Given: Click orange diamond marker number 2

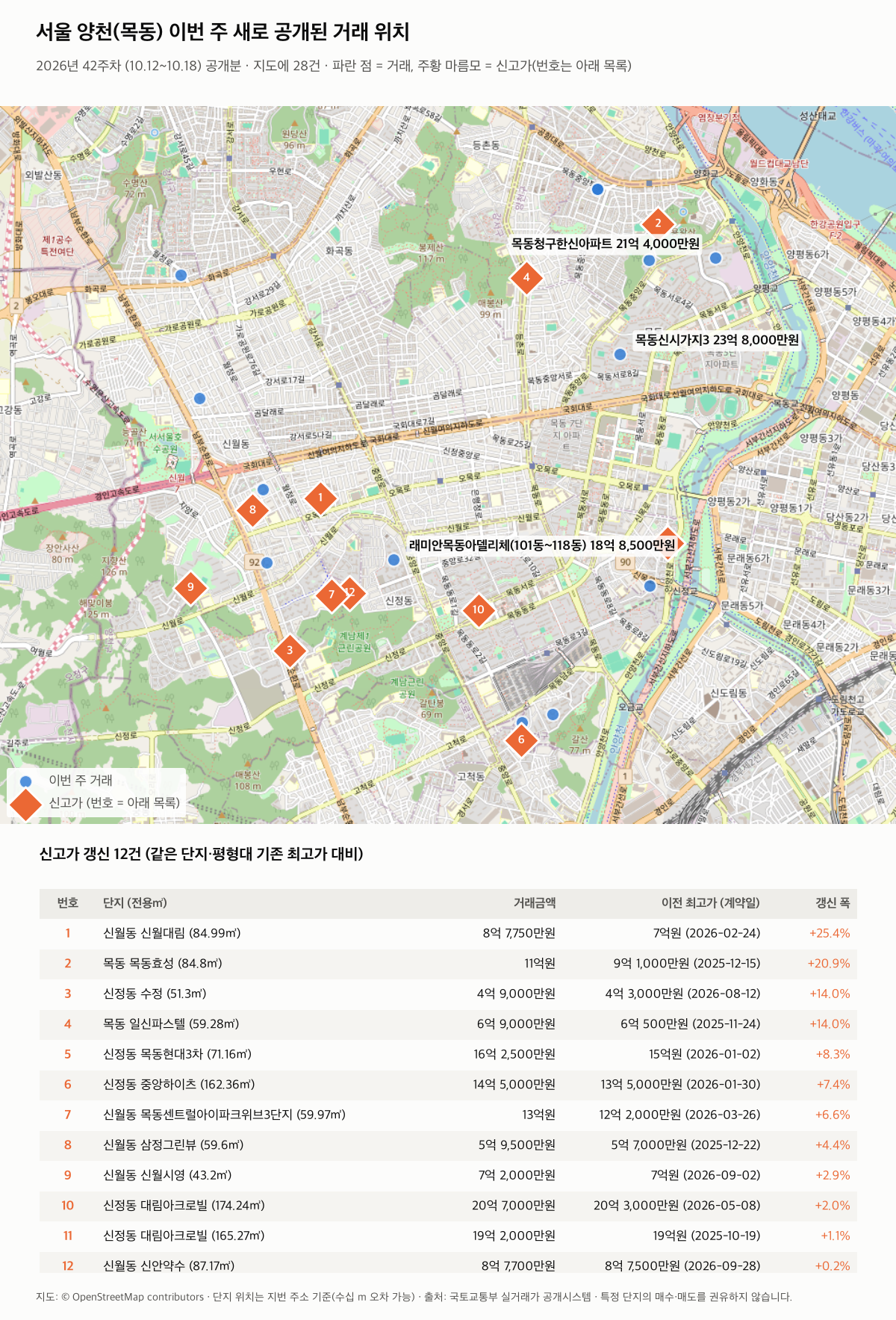Looking at the screenshot, I should click(x=658, y=223).
